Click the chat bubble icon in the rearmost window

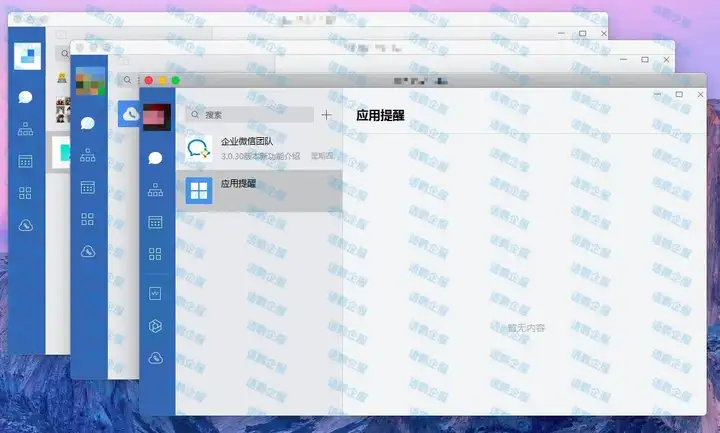26,97
